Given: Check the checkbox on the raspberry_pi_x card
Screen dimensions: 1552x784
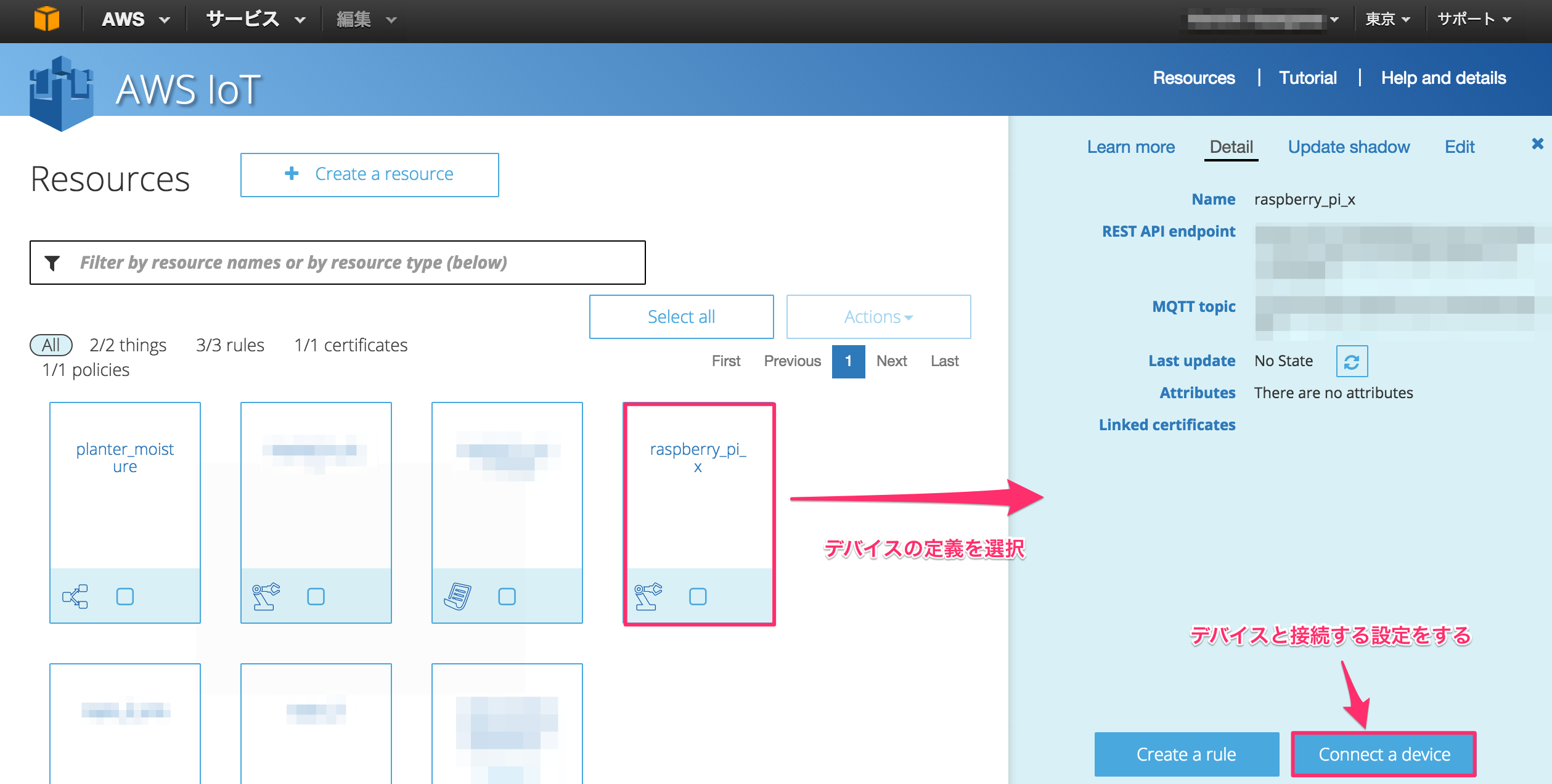Looking at the screenshot, I should pyautogui.click(x=697, y=595).
